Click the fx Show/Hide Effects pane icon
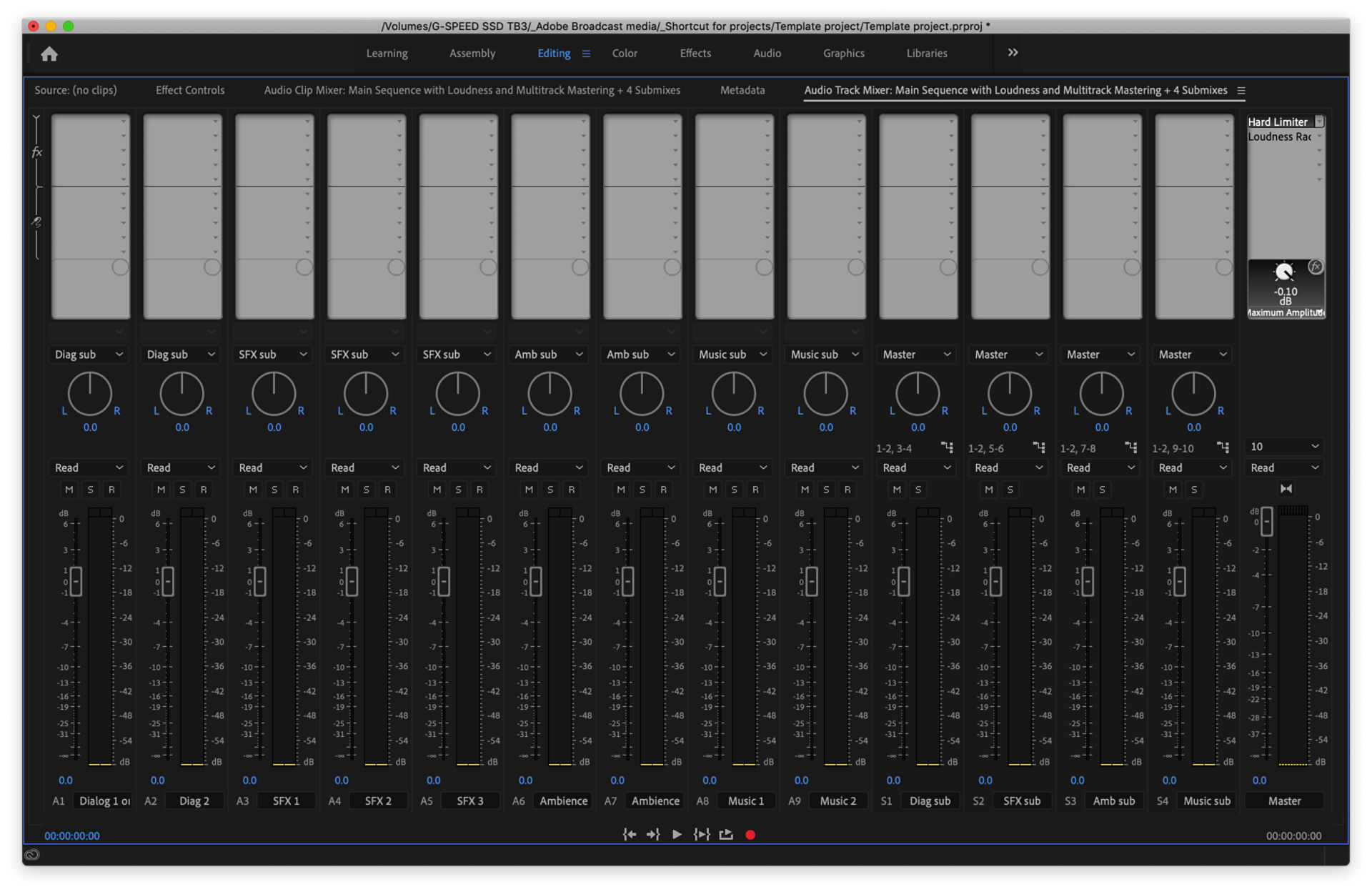 tap(36, 152)
